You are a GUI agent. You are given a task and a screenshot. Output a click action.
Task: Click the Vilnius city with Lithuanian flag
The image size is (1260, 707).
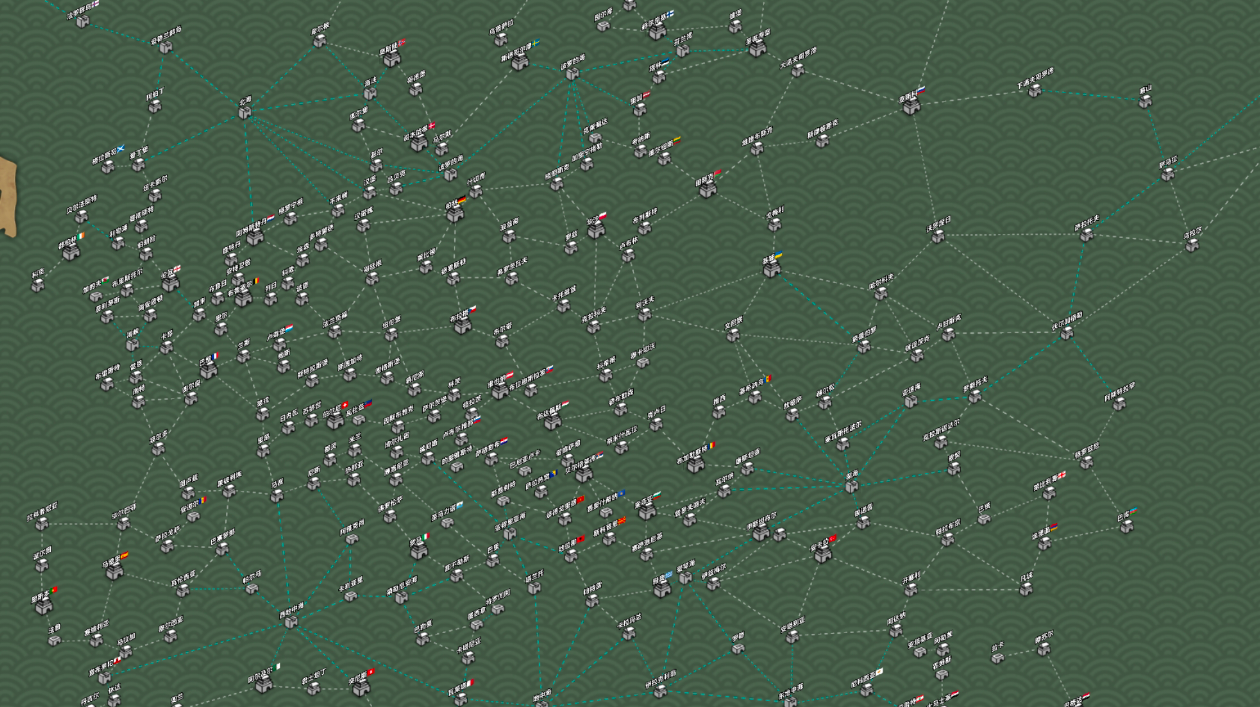point(664,158)
